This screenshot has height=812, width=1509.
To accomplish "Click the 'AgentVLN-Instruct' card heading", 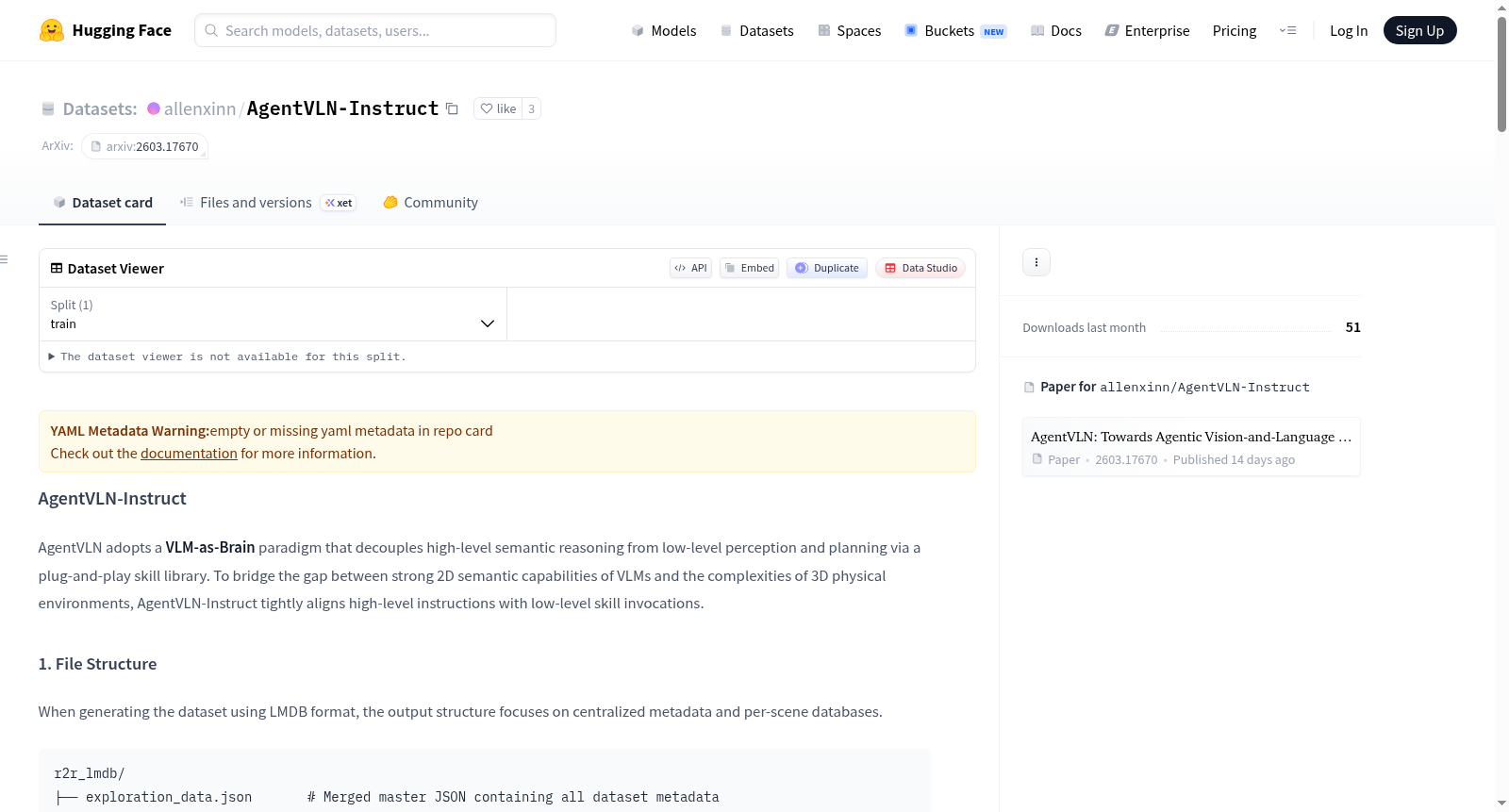I will pos(112,499).
